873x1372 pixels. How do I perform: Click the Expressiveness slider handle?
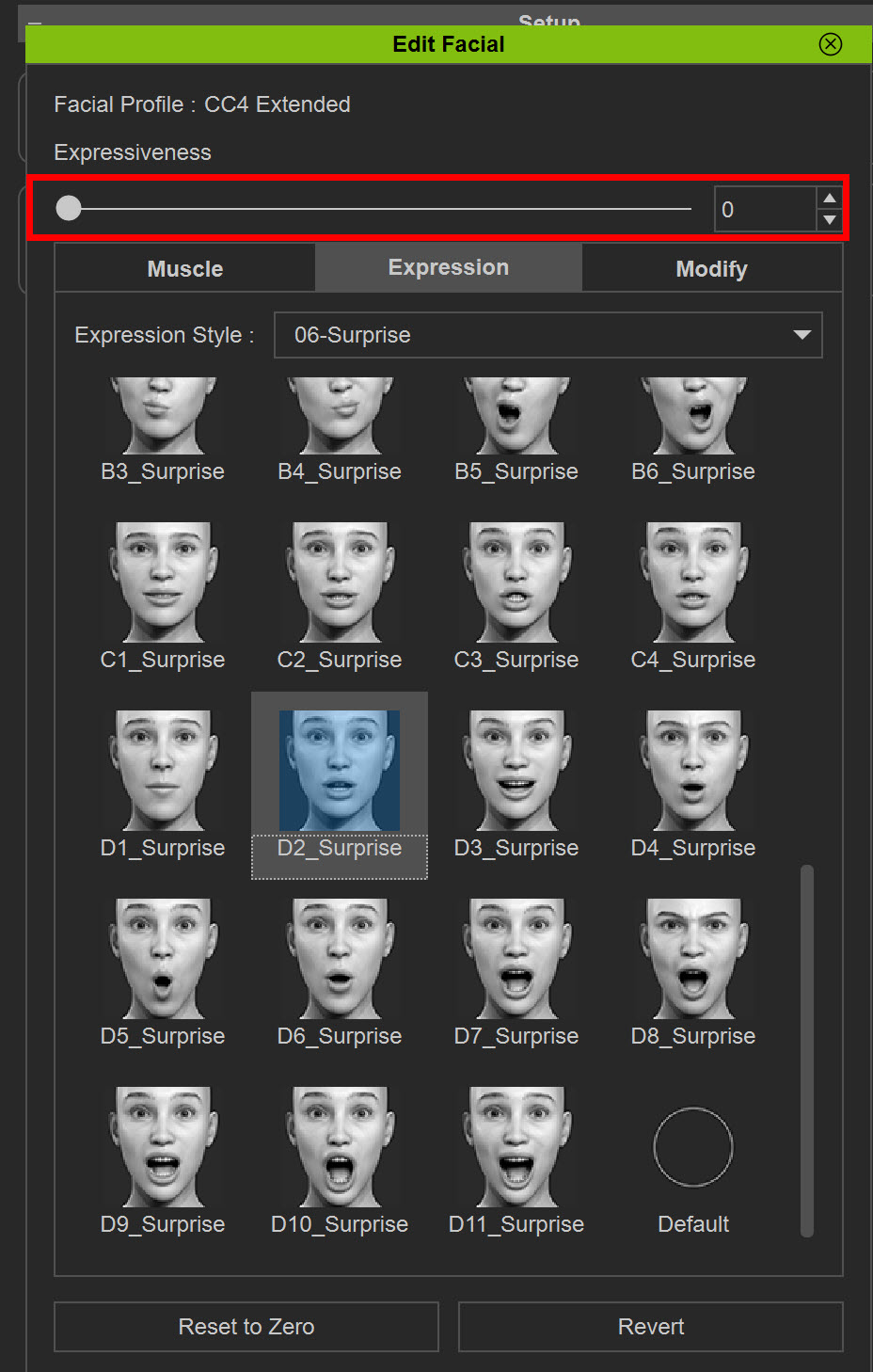[69, 208]
